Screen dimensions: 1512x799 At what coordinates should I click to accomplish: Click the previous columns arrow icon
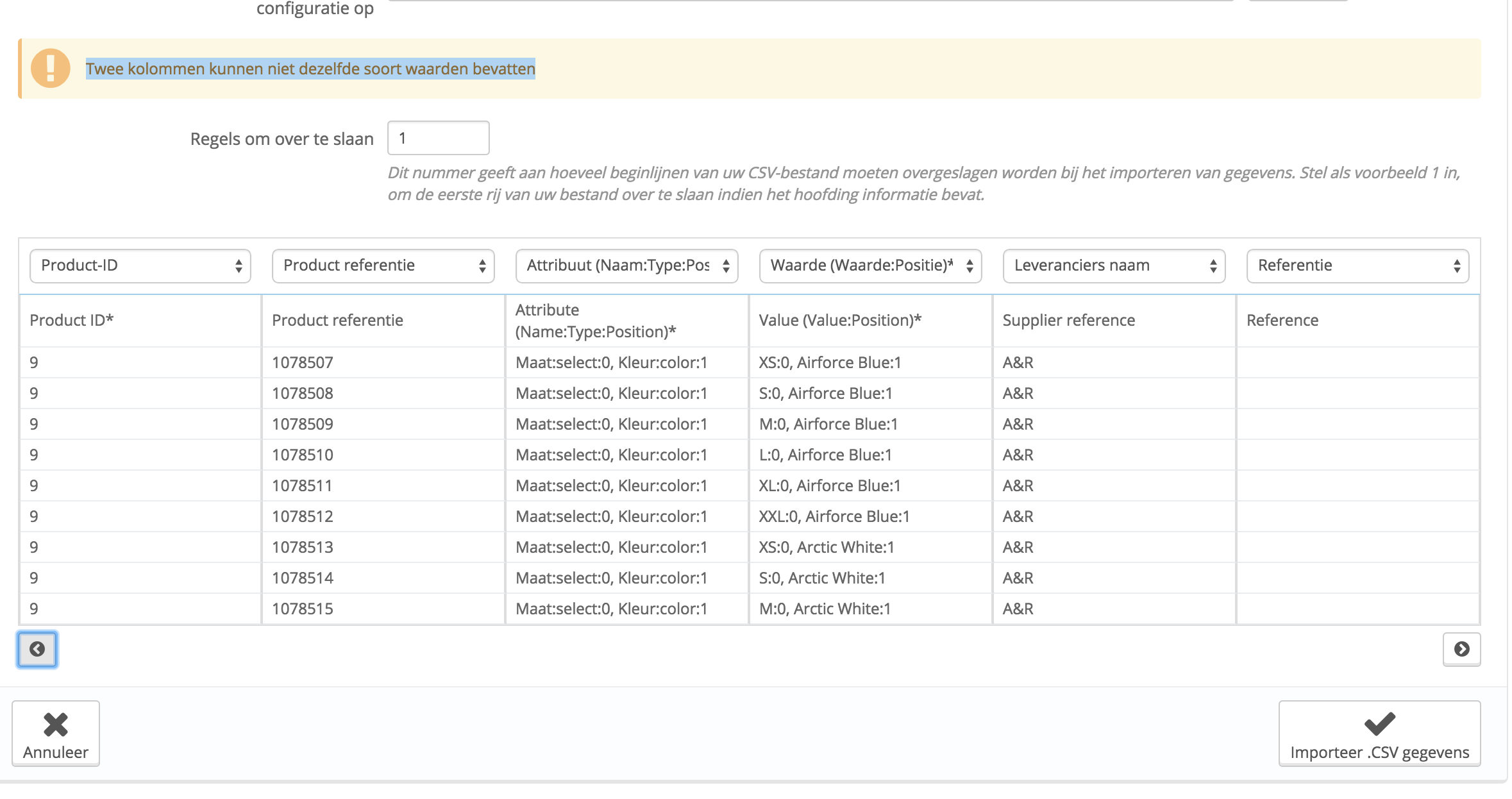[x=37, y=649]
